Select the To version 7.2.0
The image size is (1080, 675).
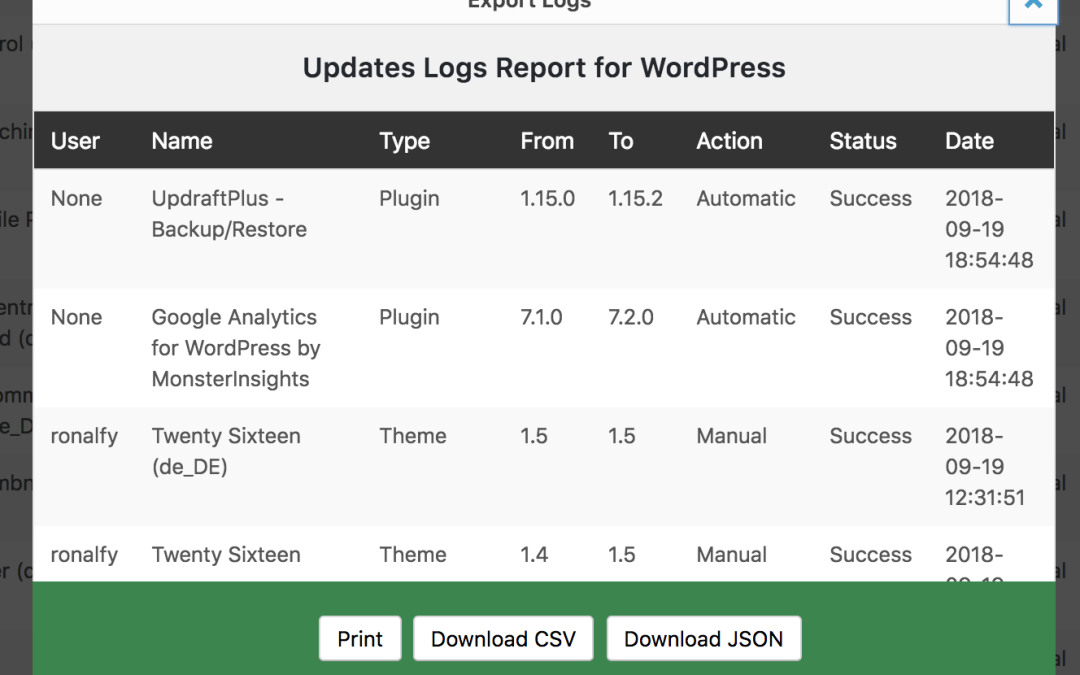tap(631, 317)
